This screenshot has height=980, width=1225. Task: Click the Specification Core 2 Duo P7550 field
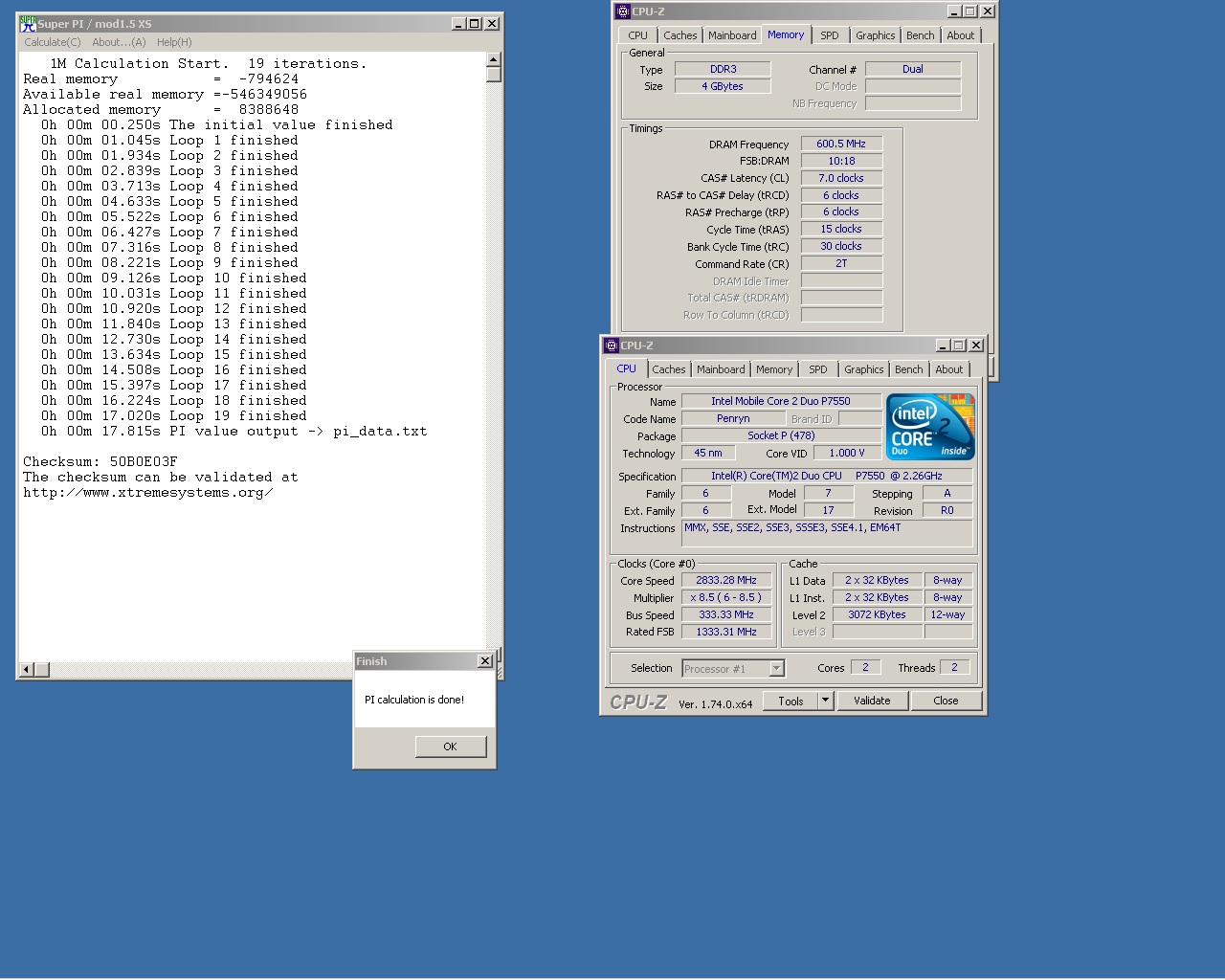[827, 476]
